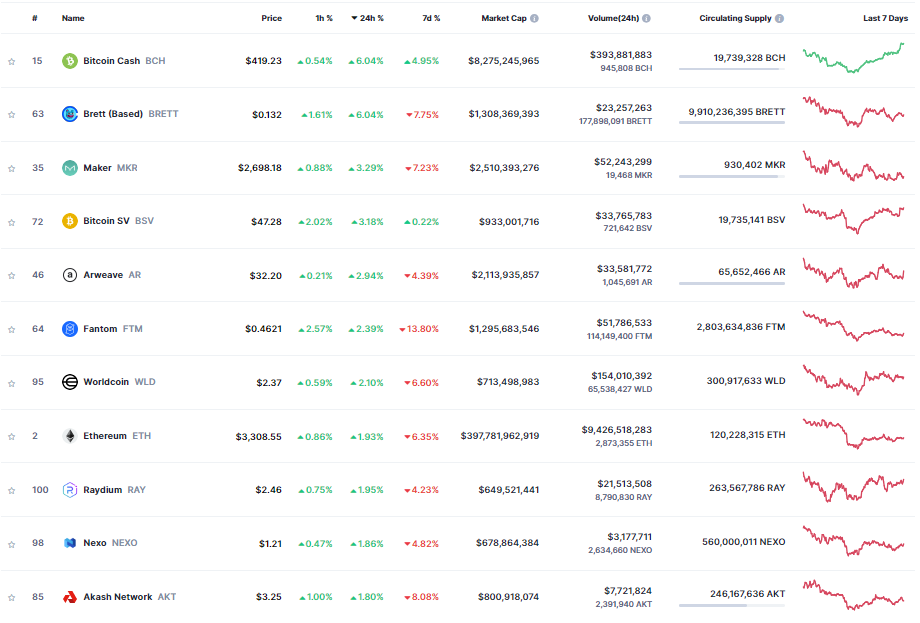Open the Ethereum ETH coin page

(117, 436)
